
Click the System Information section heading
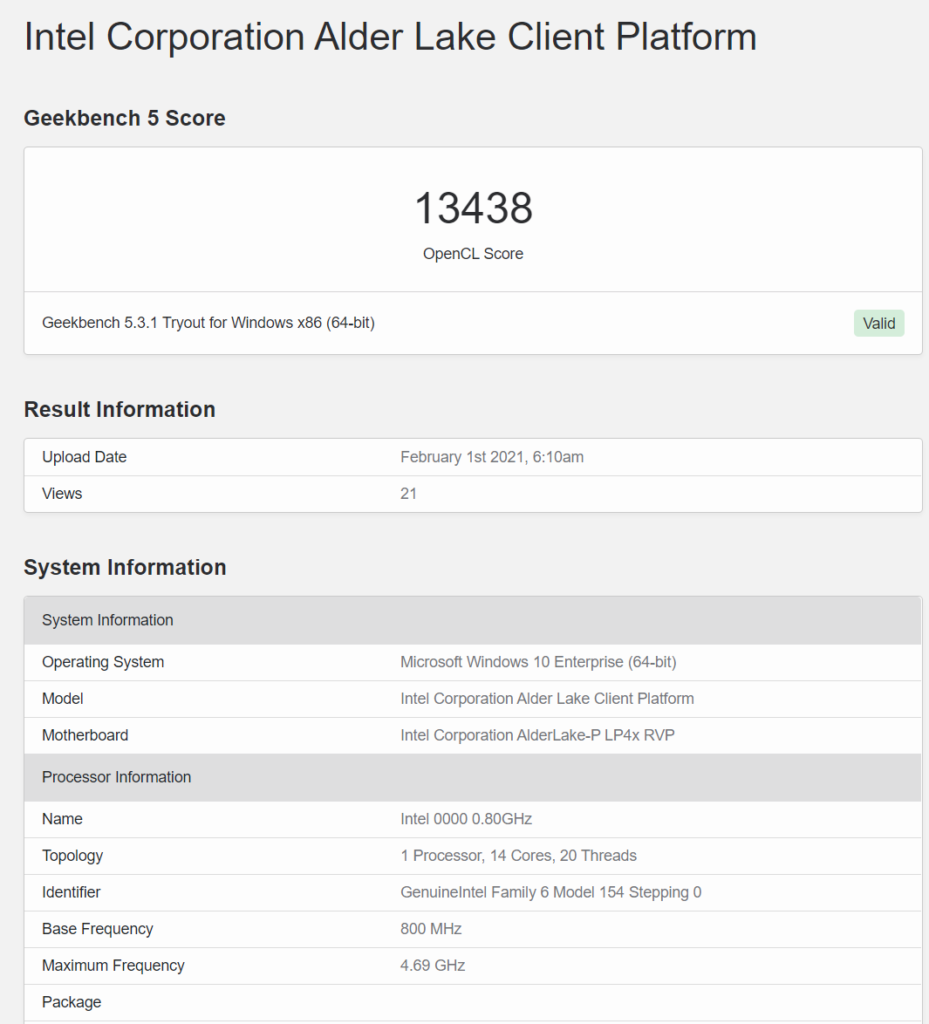click(125, 567)
